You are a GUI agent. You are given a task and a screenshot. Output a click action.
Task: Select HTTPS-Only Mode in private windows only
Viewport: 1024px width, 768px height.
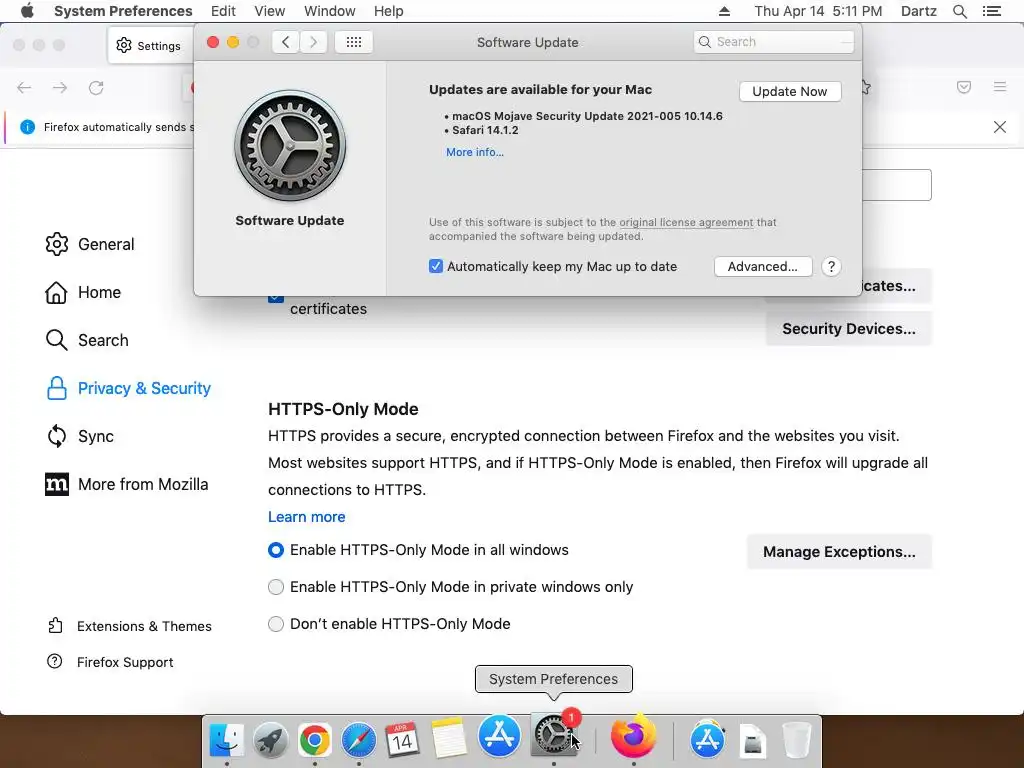pos(276,587)
